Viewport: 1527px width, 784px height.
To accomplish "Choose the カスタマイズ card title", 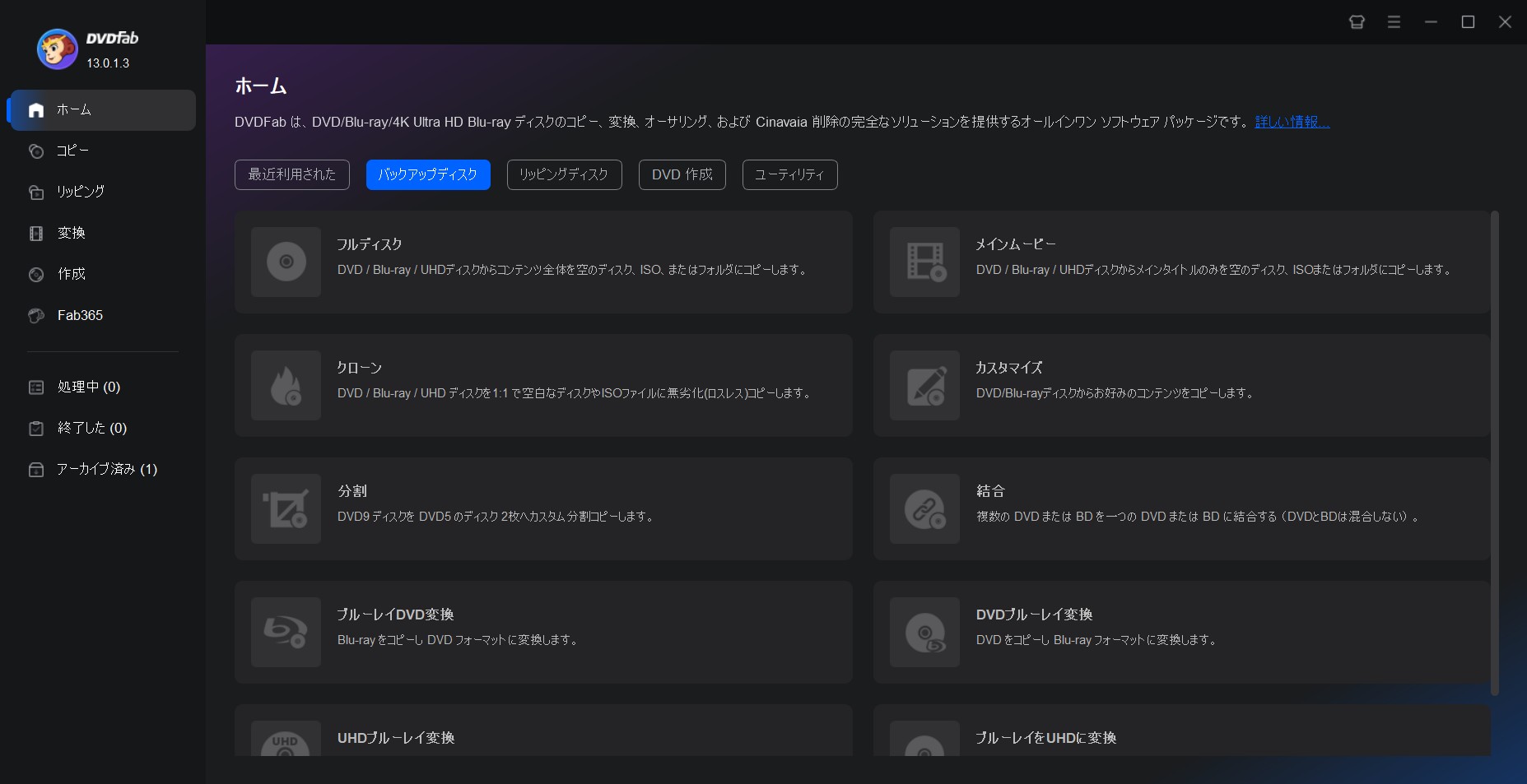I will (x=1009, y=368).
